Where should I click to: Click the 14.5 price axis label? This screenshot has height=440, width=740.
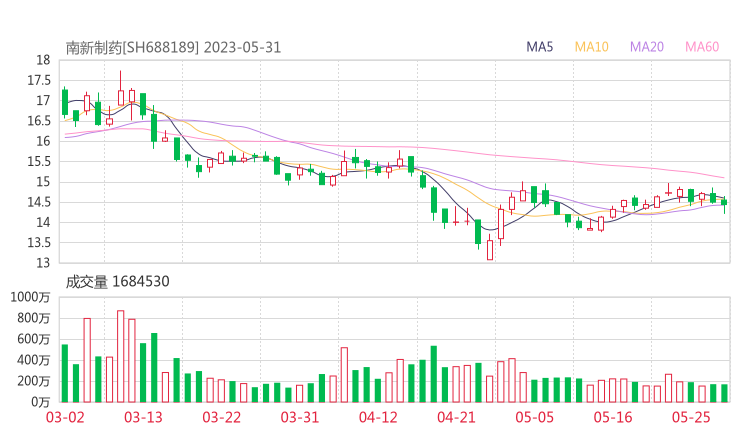click(39, 202)
